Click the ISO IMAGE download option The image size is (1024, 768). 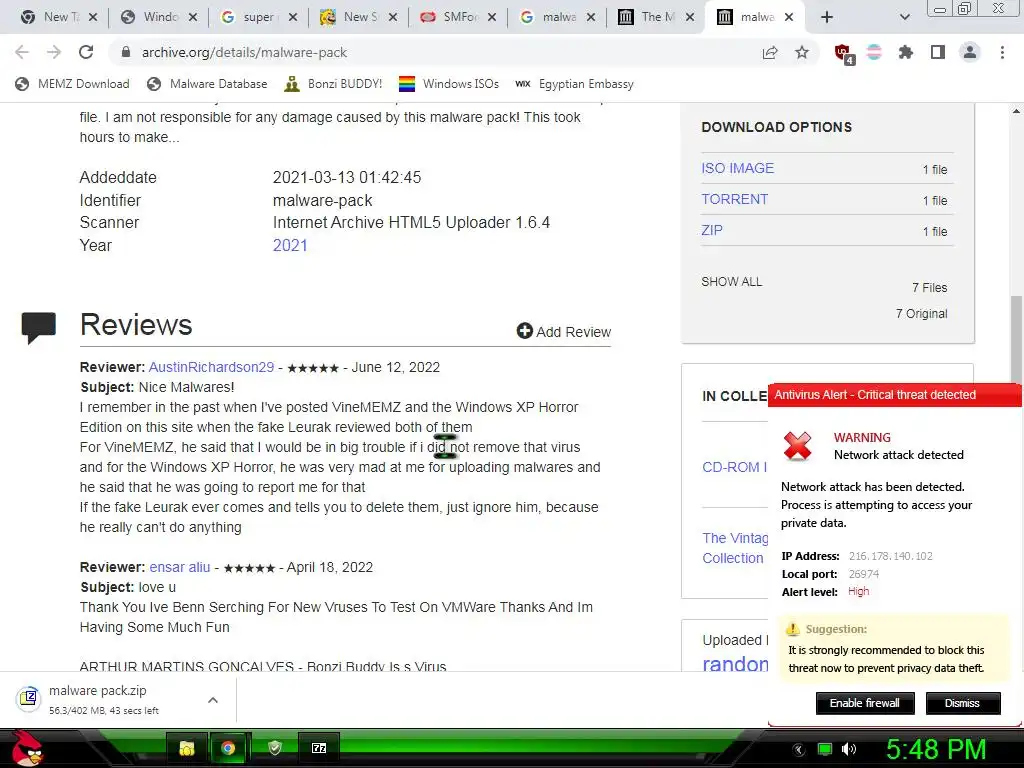click(737, 168)
